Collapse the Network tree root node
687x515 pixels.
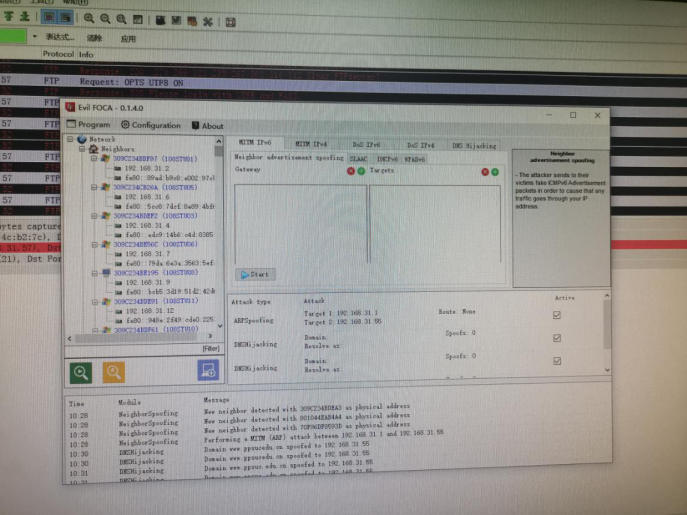pos(70,139)
